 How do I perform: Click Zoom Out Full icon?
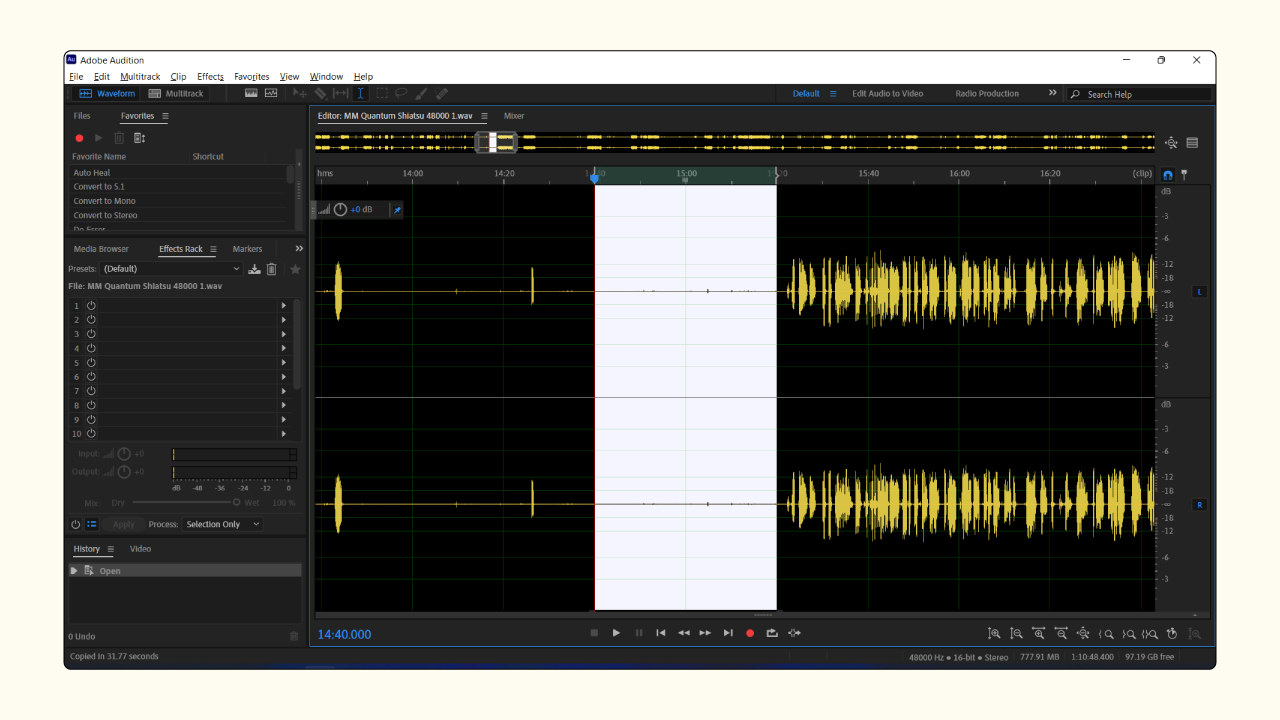click(1083, 633)
